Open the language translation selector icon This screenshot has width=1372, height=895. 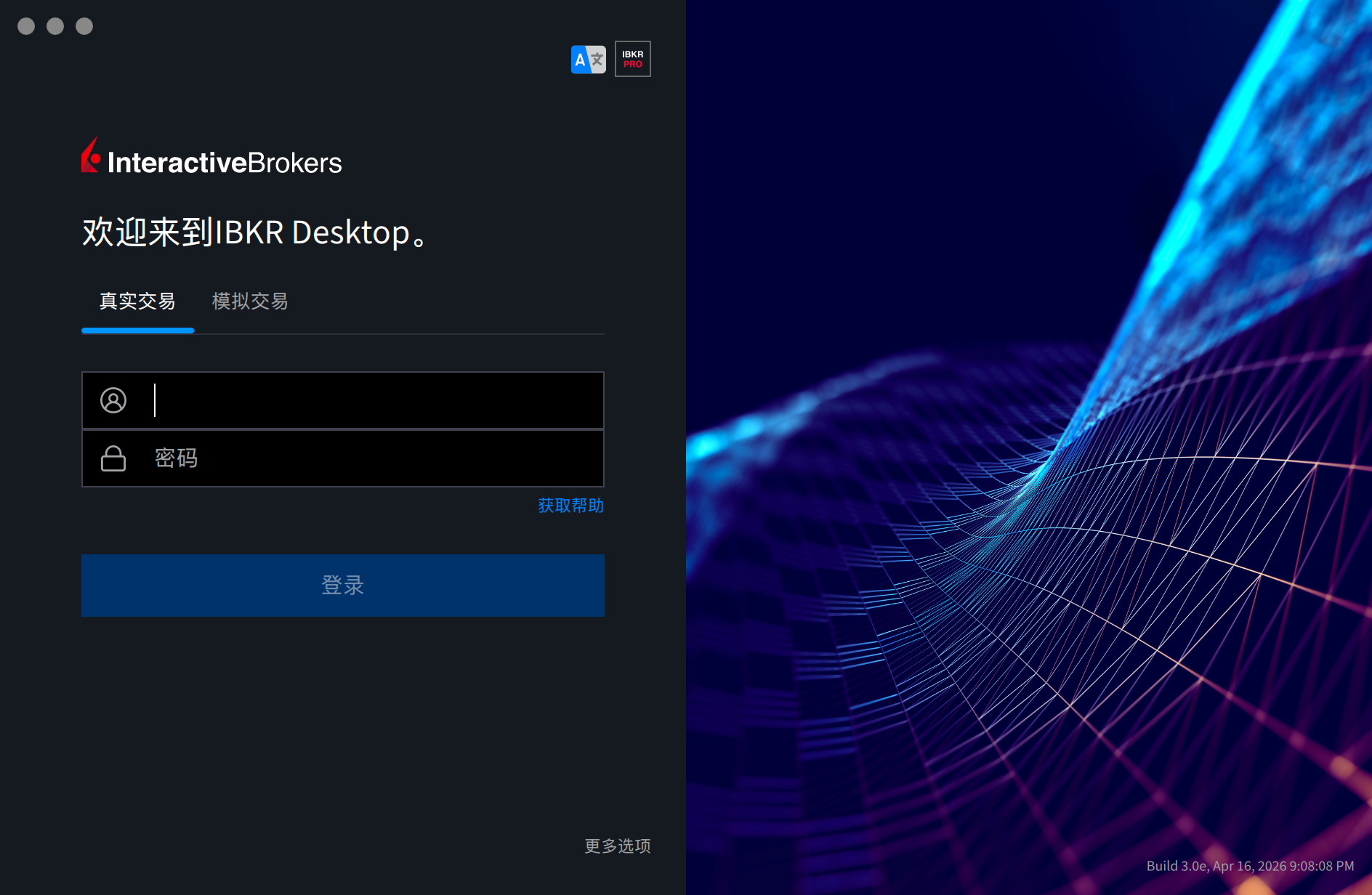[588, 60]
